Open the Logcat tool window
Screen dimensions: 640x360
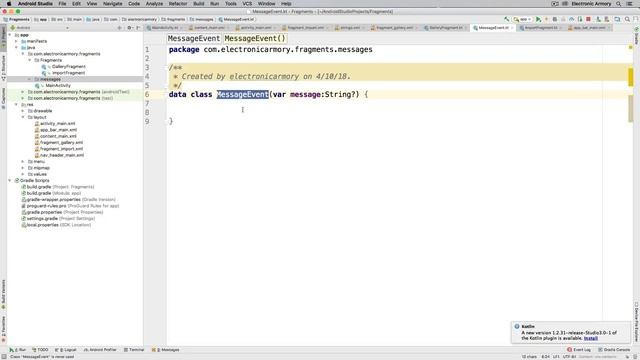pyautogui.click(x=65, y=350)
